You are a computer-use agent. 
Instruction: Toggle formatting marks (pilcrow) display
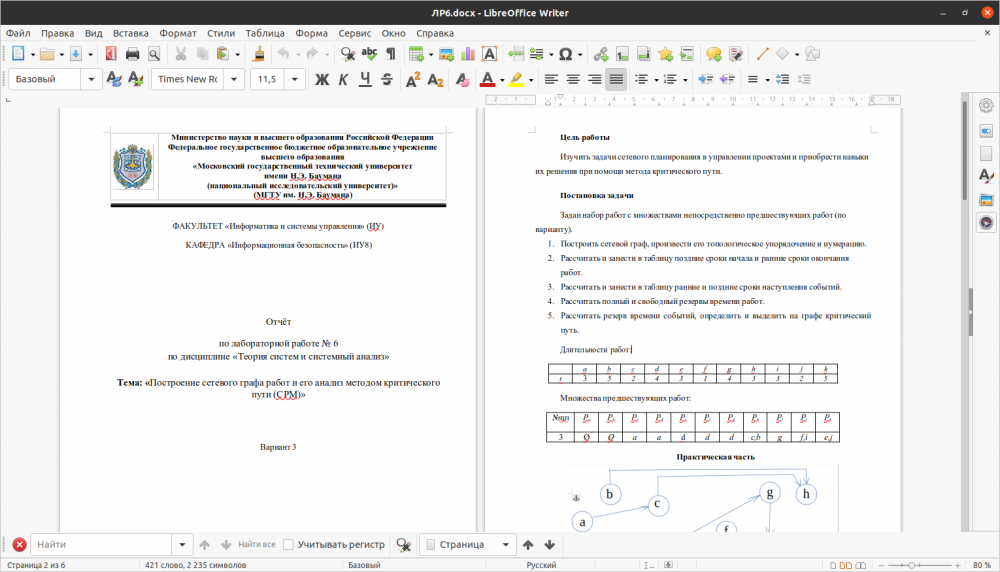391,54
